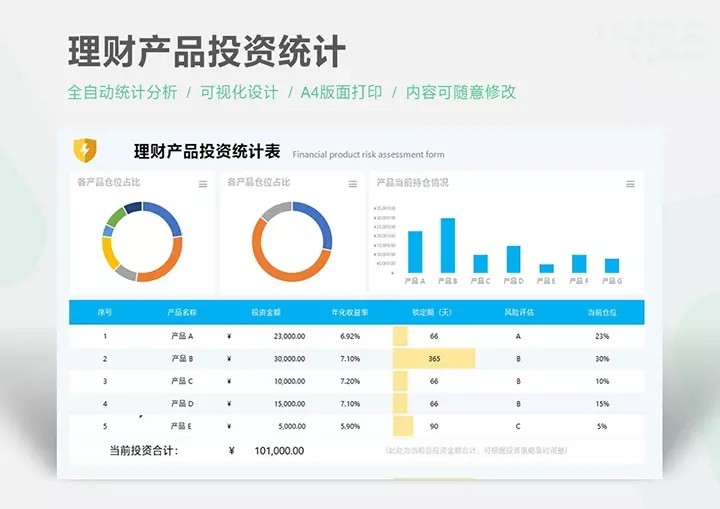Select the 产品 E cell in the table
The height and width of the screenshot is (509, 720).
click(181, 426)
